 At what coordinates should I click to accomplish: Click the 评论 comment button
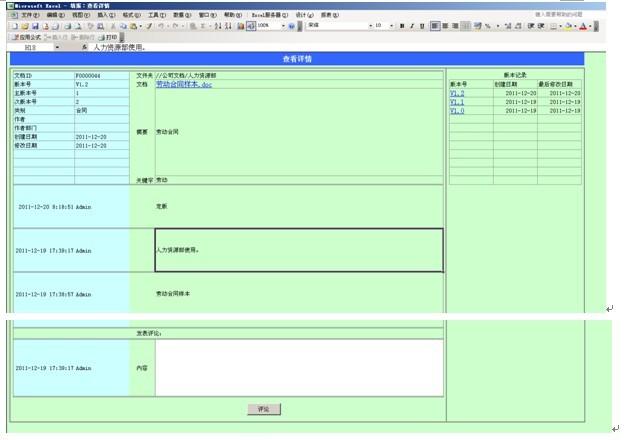(264, 409)
